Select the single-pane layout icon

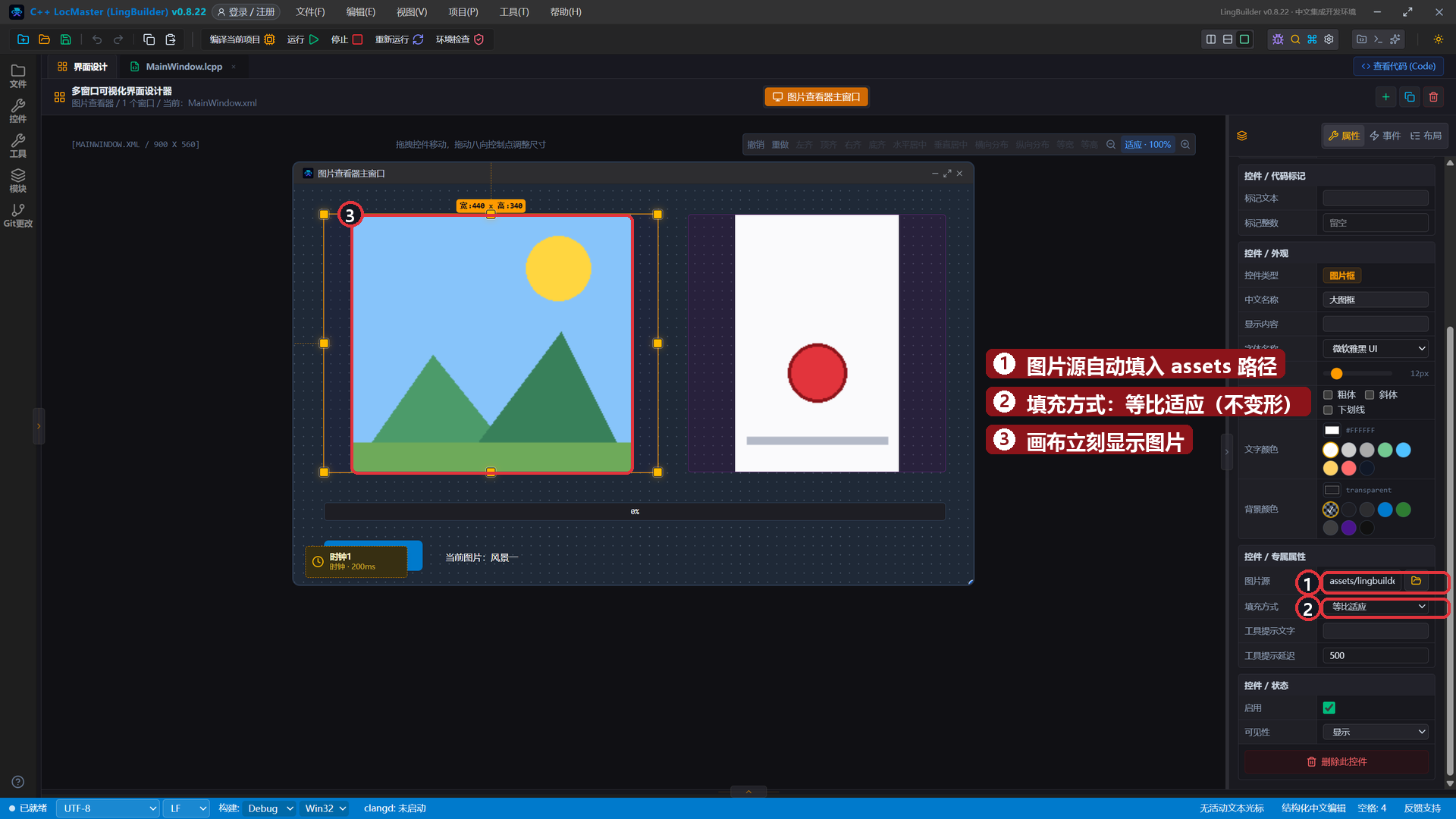[x=1244, y=39]
